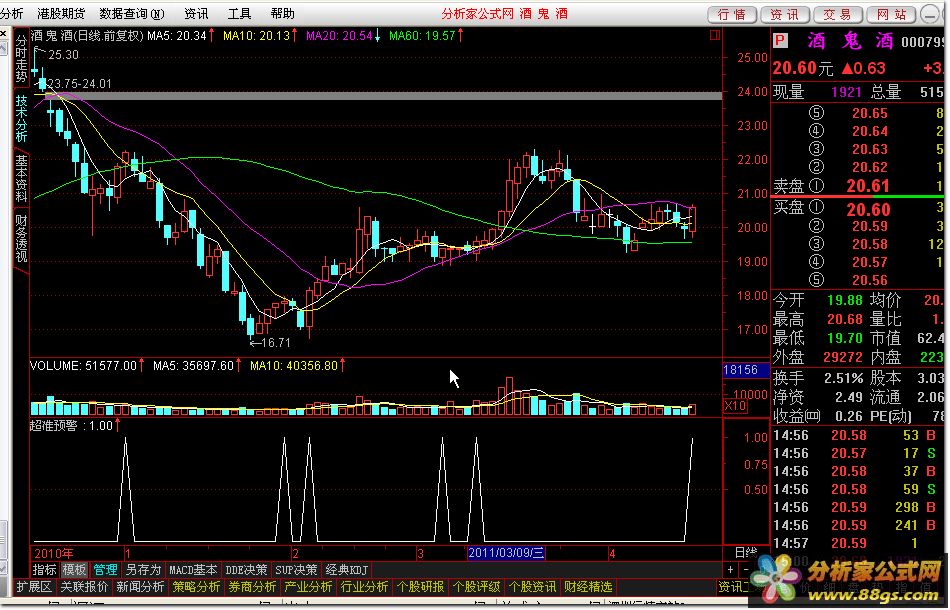Click the 网站 button at top right
The width and height of the screenshot is (950, 610).
click(x=891, y=15)
